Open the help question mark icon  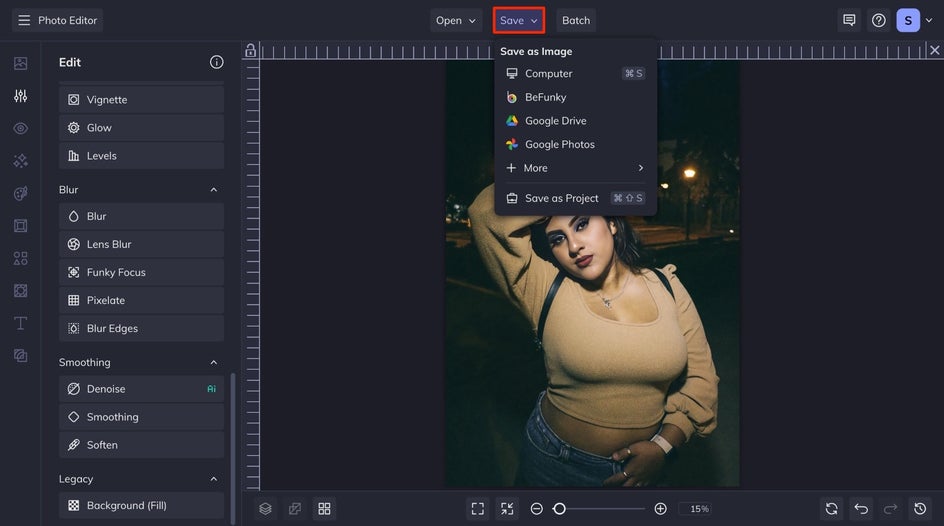tap(878, 20)
